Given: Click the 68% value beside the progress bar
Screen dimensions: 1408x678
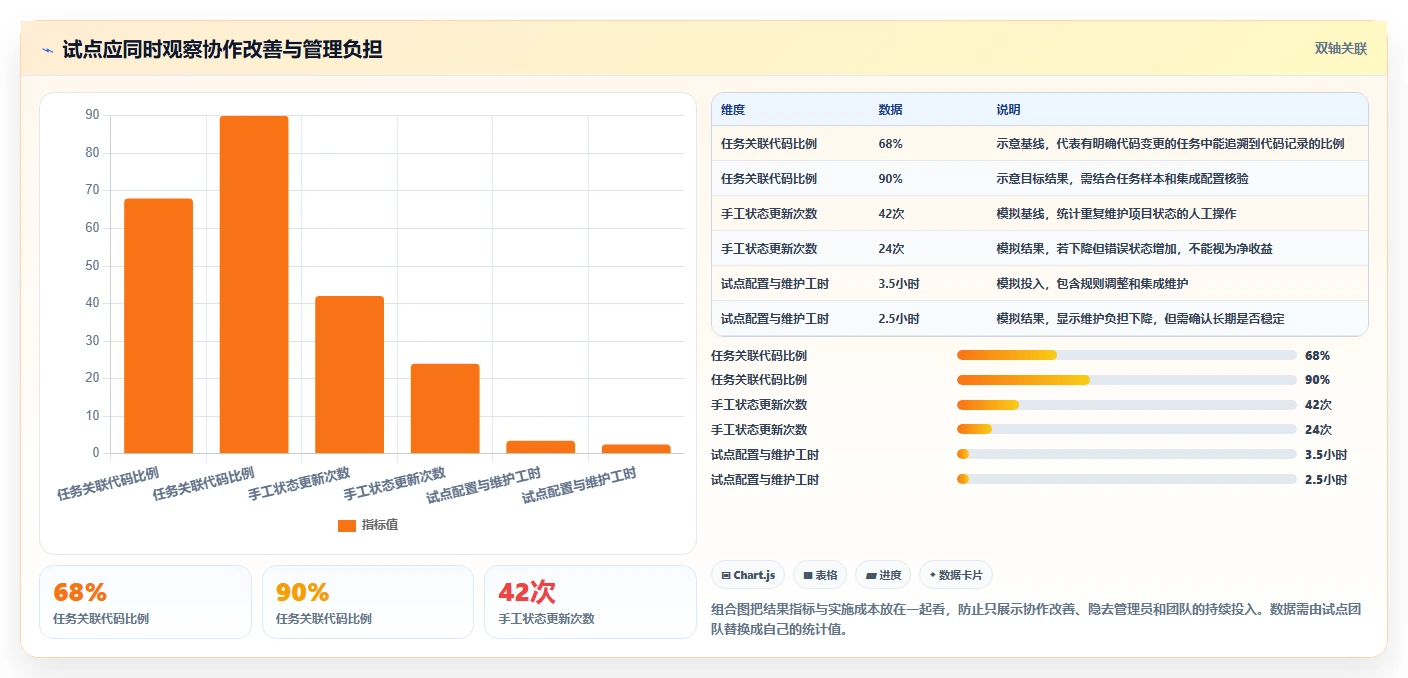Looking at the screenshot, I should [1317, 355].
